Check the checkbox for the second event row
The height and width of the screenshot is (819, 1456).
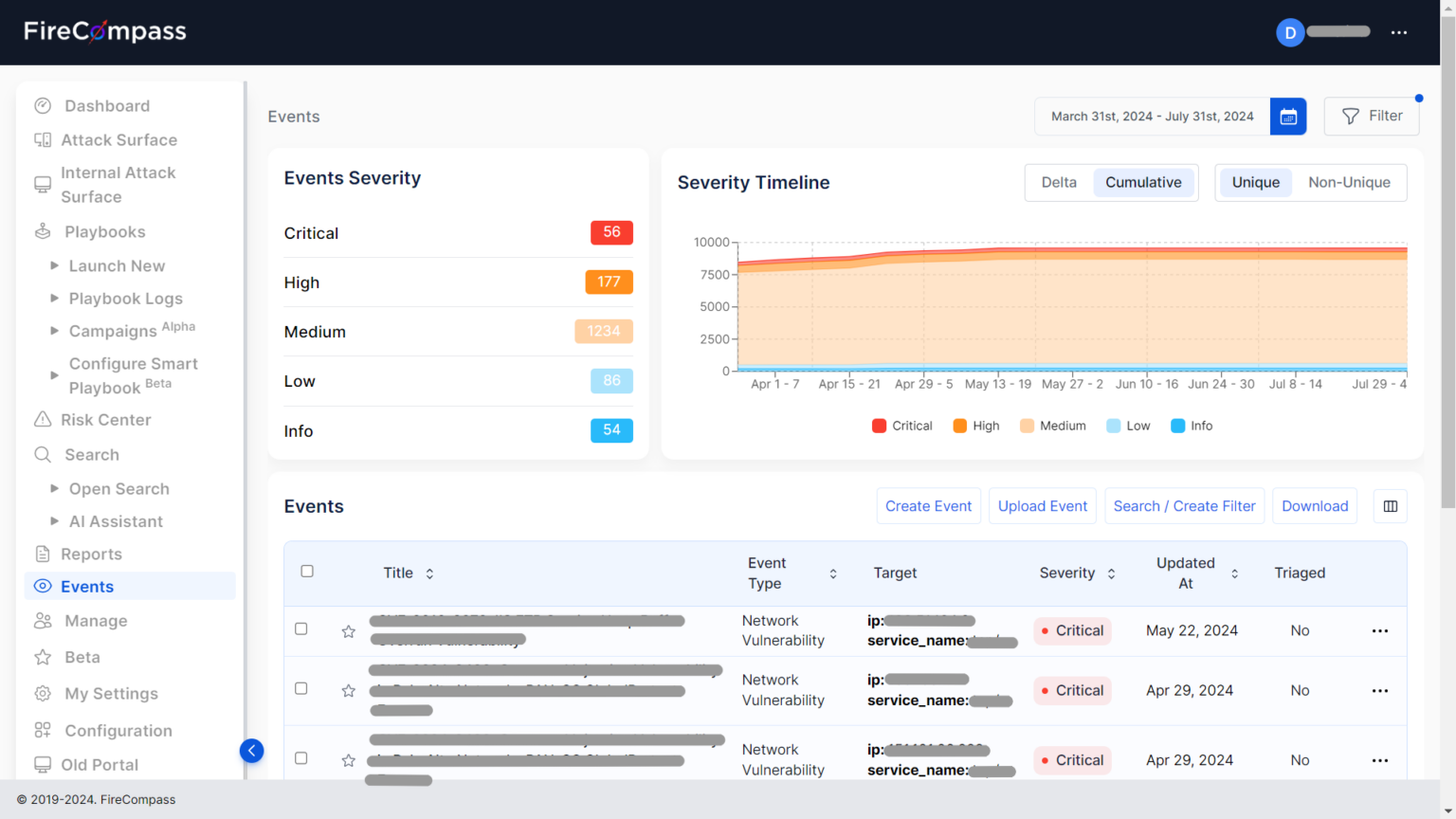point(300,690)
